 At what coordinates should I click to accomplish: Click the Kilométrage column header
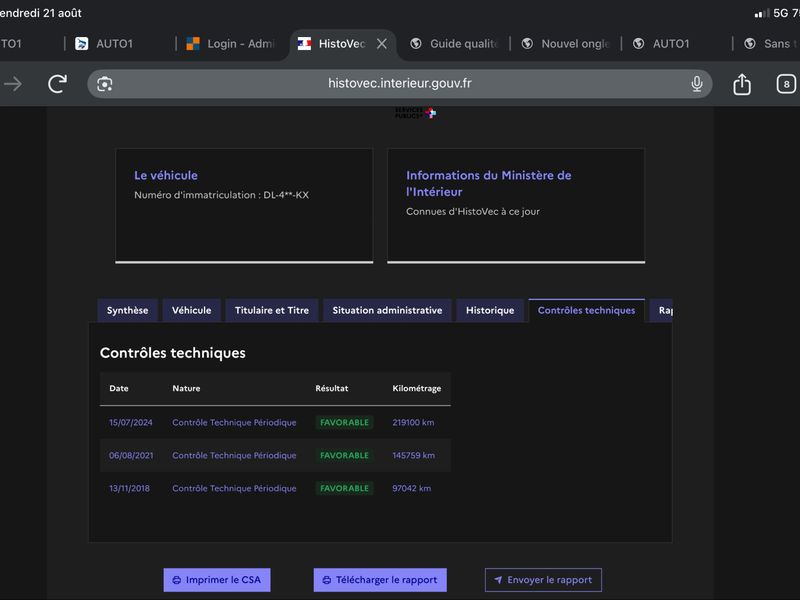(417, 388)
